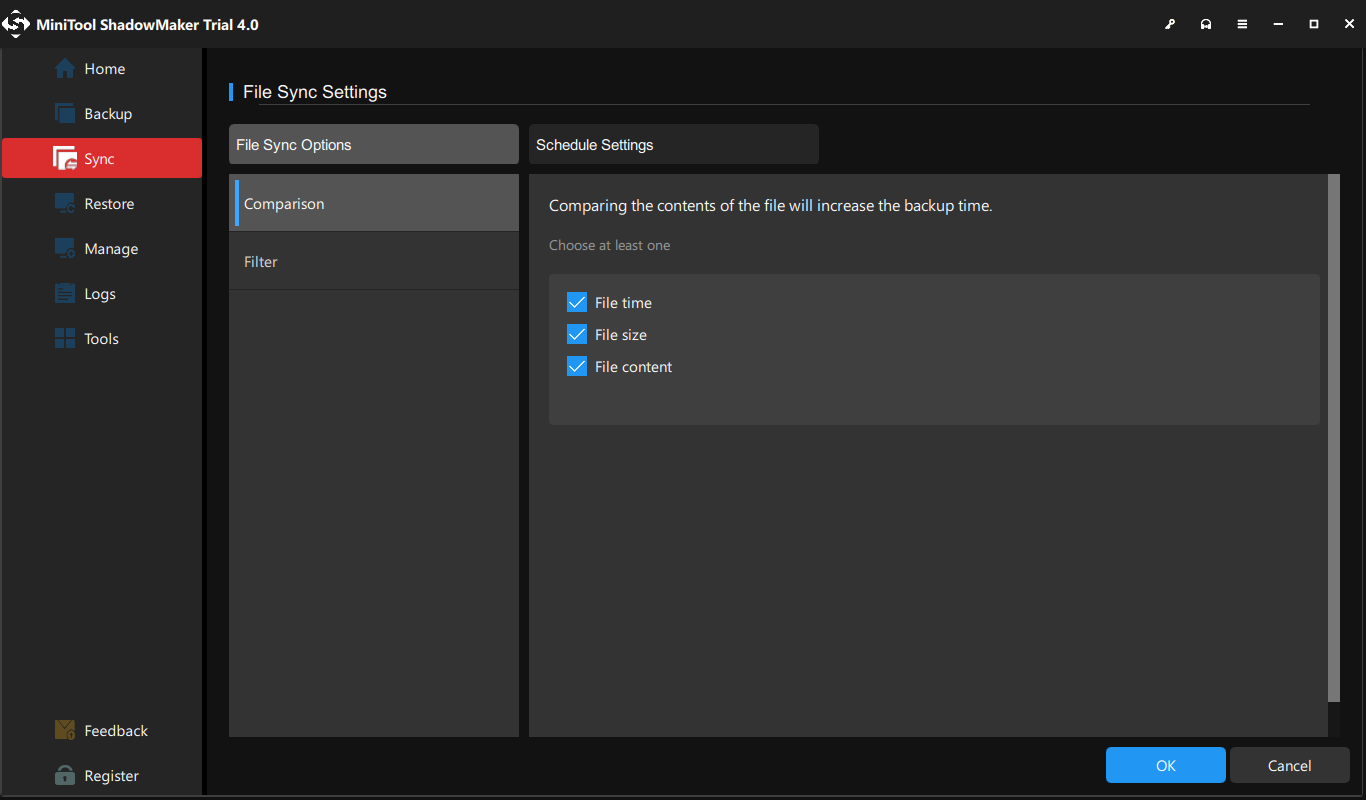Click the Sync icon in sidebar
This screenshot has height=800, width=1366.
[x=65, y=159]
